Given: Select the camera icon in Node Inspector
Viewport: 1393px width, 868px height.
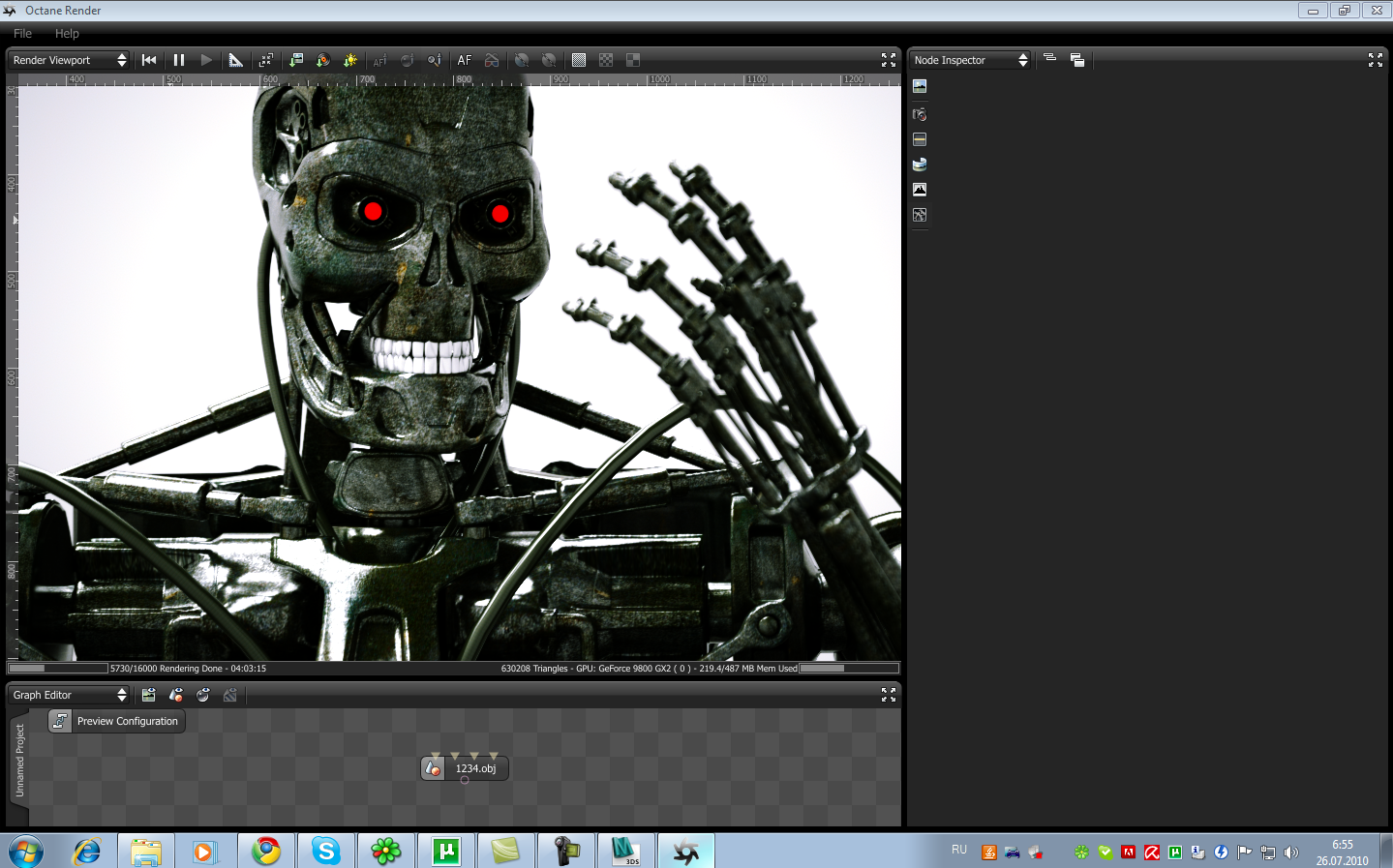Looking at the screenshot, I should pos(920,114).
